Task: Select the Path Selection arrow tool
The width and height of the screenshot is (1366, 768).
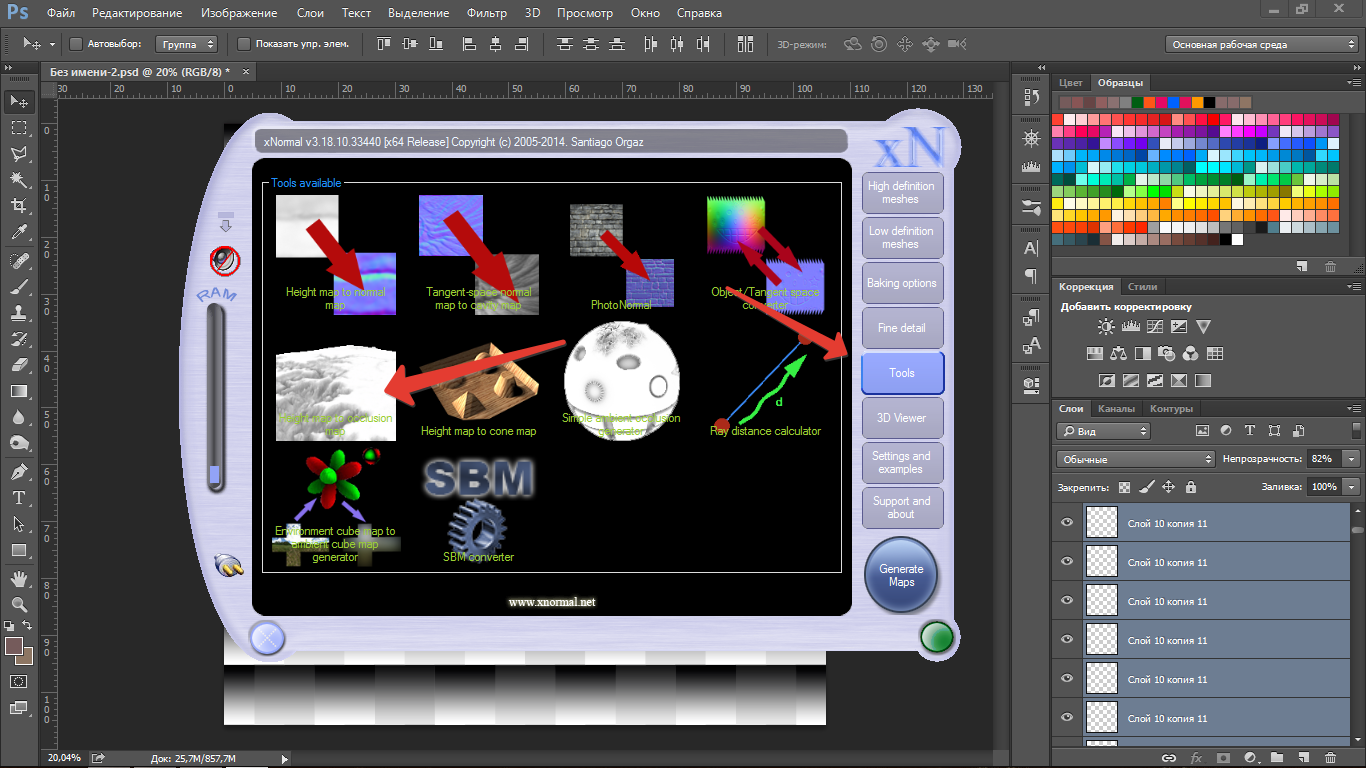Action: [x=19, y=524]
